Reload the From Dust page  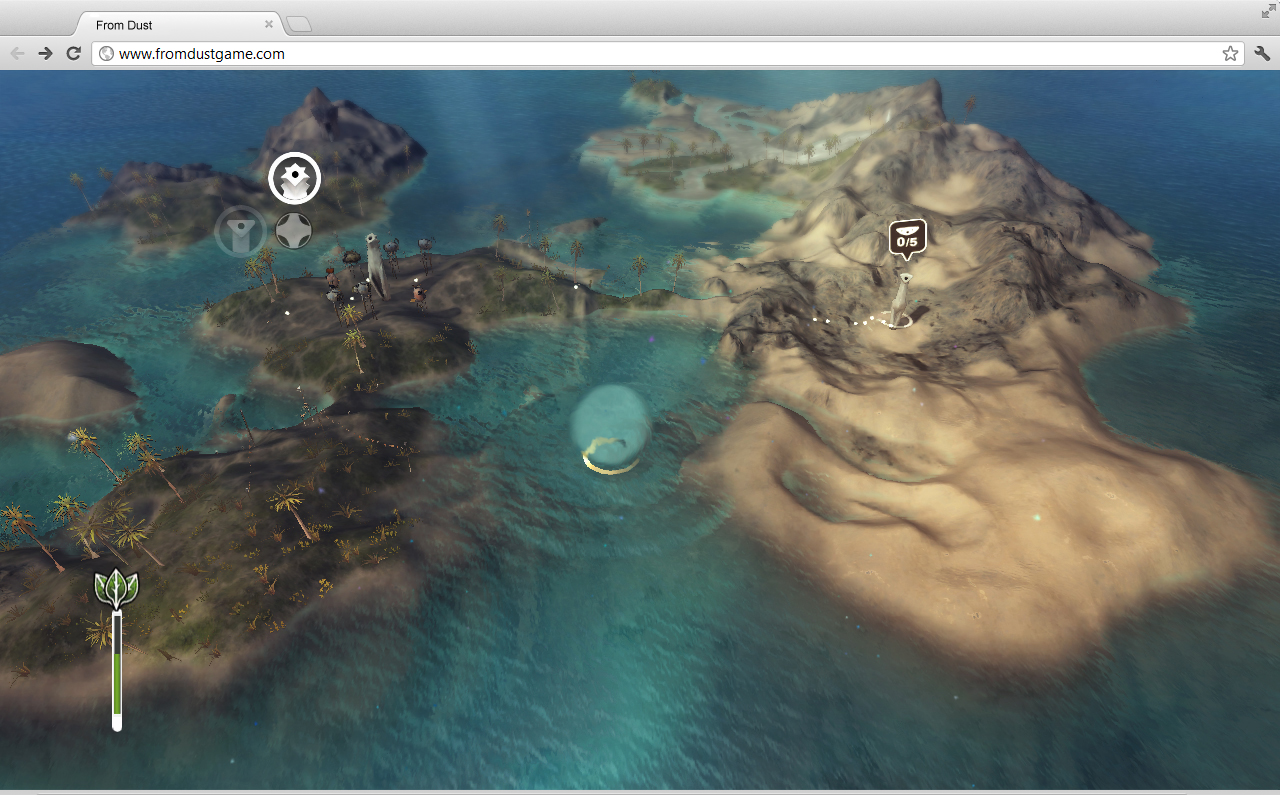coord(73,53)
